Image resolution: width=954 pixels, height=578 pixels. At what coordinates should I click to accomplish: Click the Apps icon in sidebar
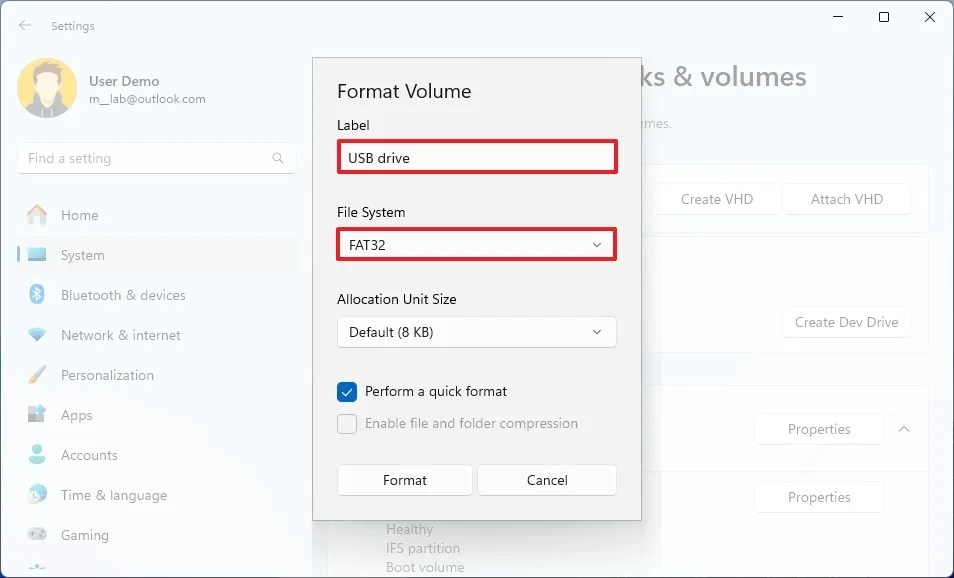pos(37,414)
